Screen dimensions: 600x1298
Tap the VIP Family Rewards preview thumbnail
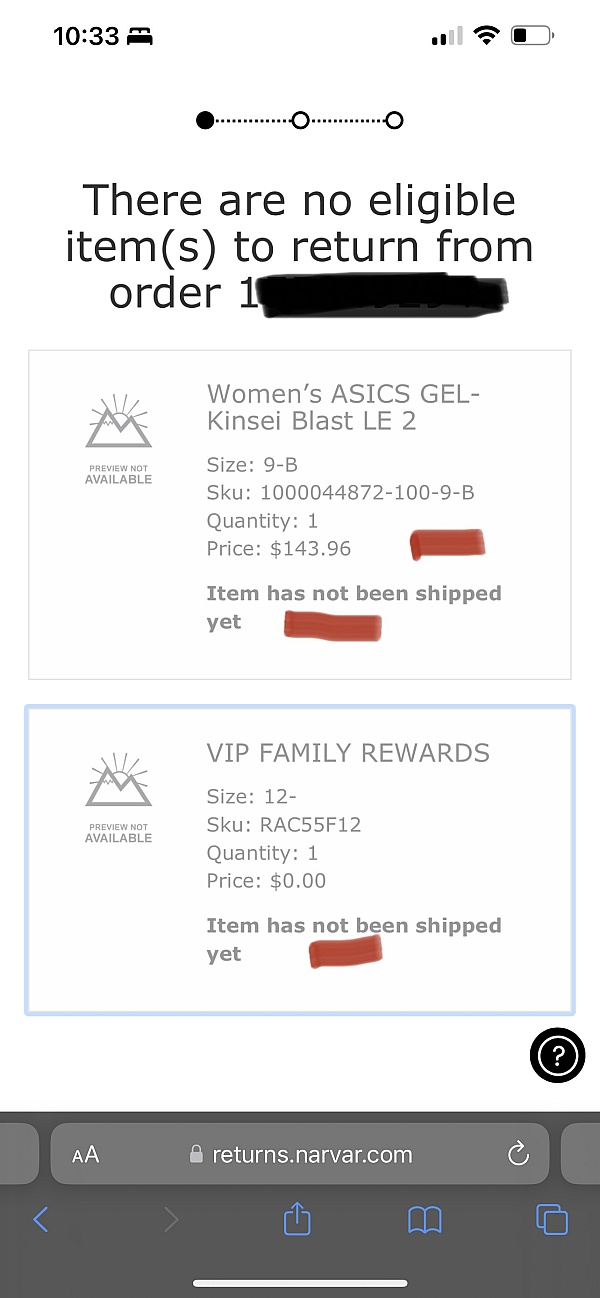click(119, 797)
